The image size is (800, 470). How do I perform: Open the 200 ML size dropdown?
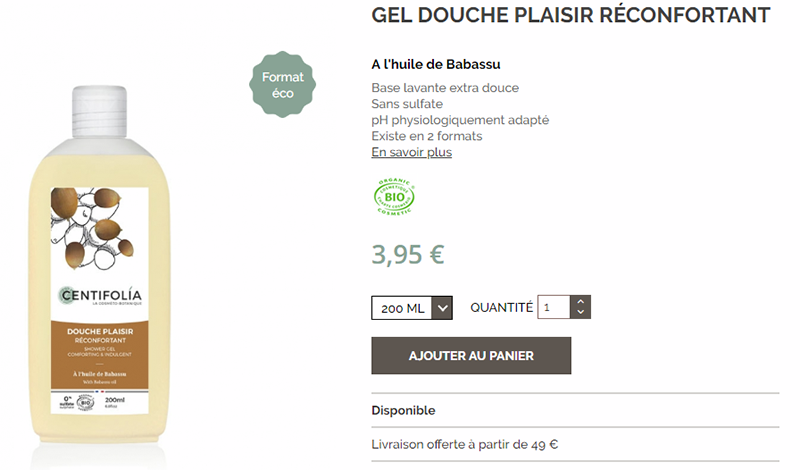tap(412, 308)
